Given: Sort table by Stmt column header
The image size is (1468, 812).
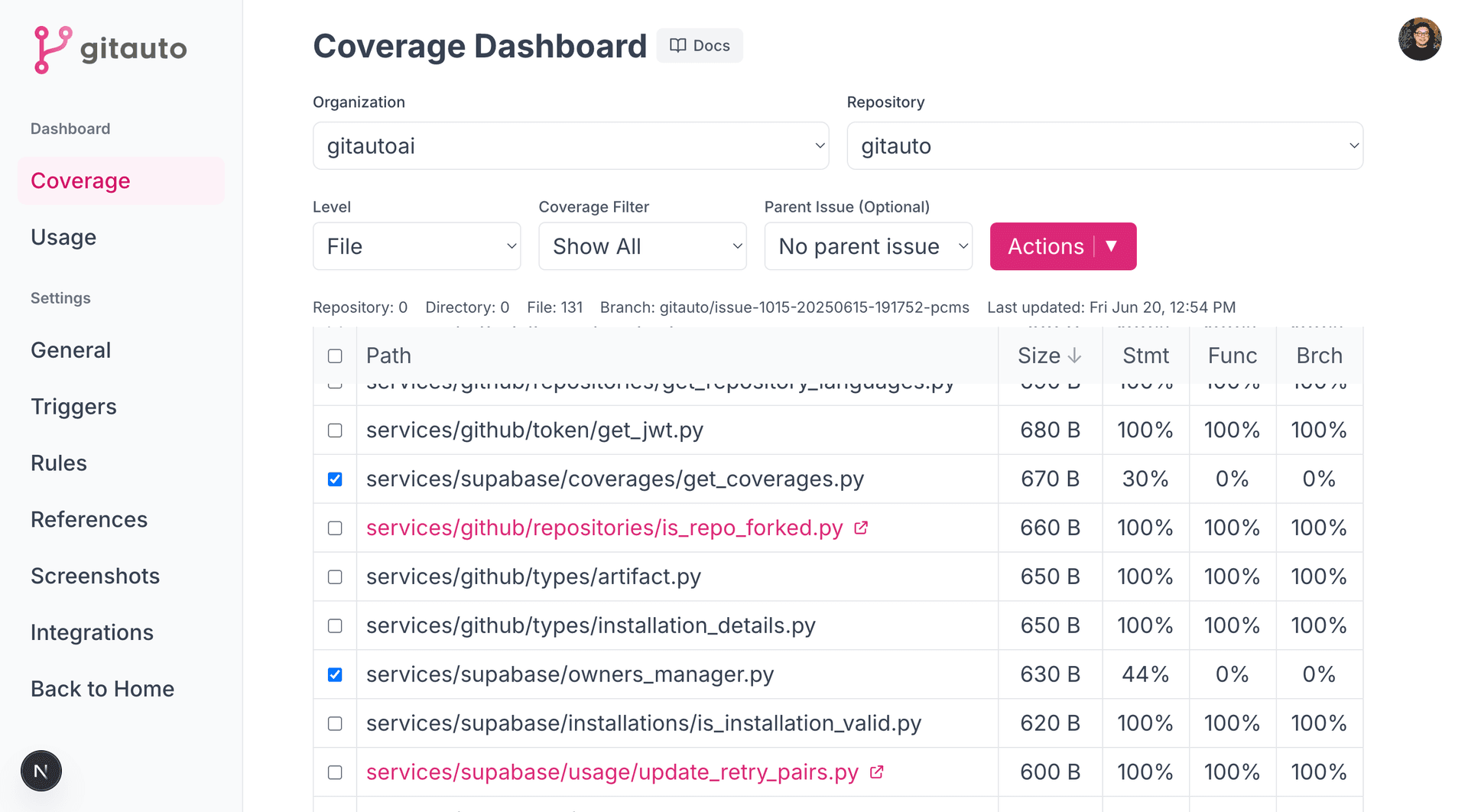Looking at the screenshot, I should tap(1145, 356).
